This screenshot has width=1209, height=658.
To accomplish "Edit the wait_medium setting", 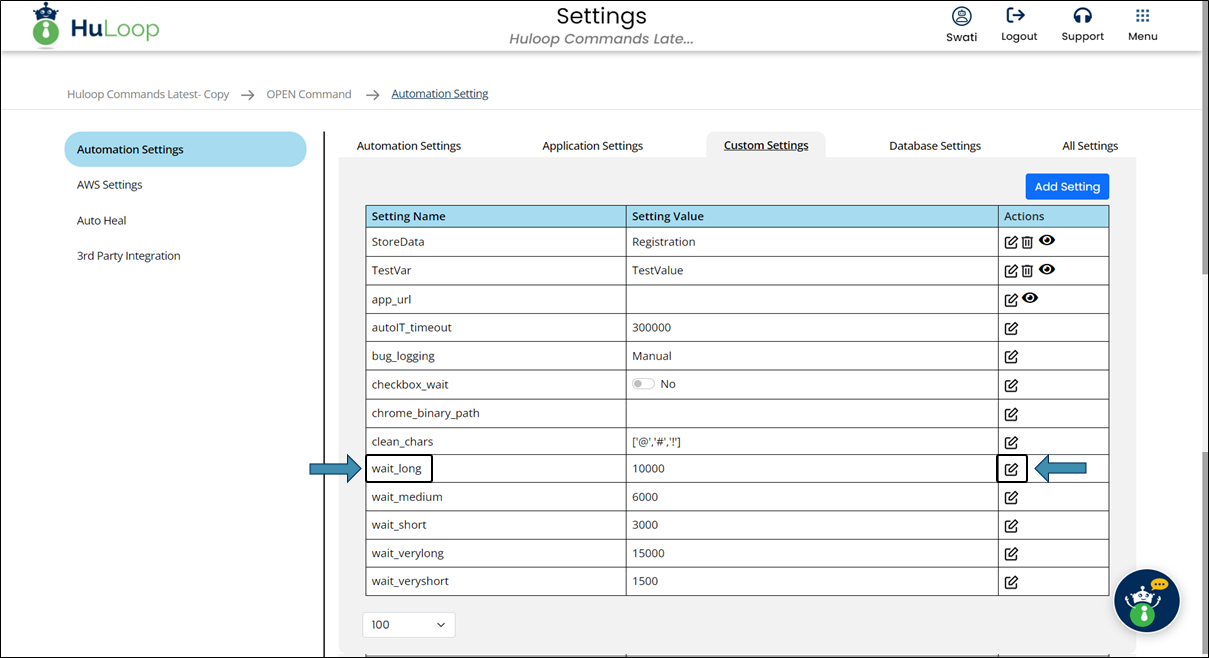I will [x=1011, y=497].
